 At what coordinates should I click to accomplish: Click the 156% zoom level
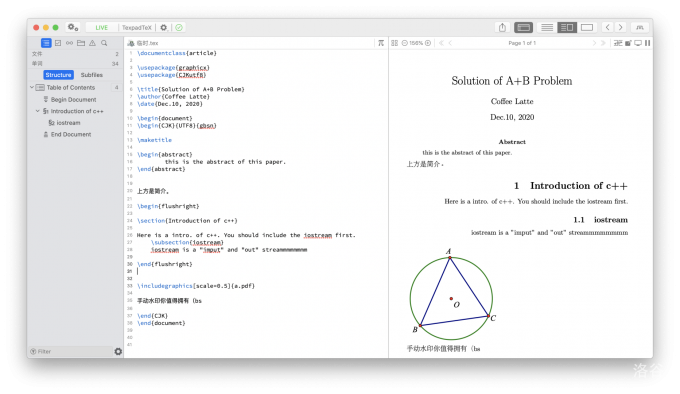416,43
